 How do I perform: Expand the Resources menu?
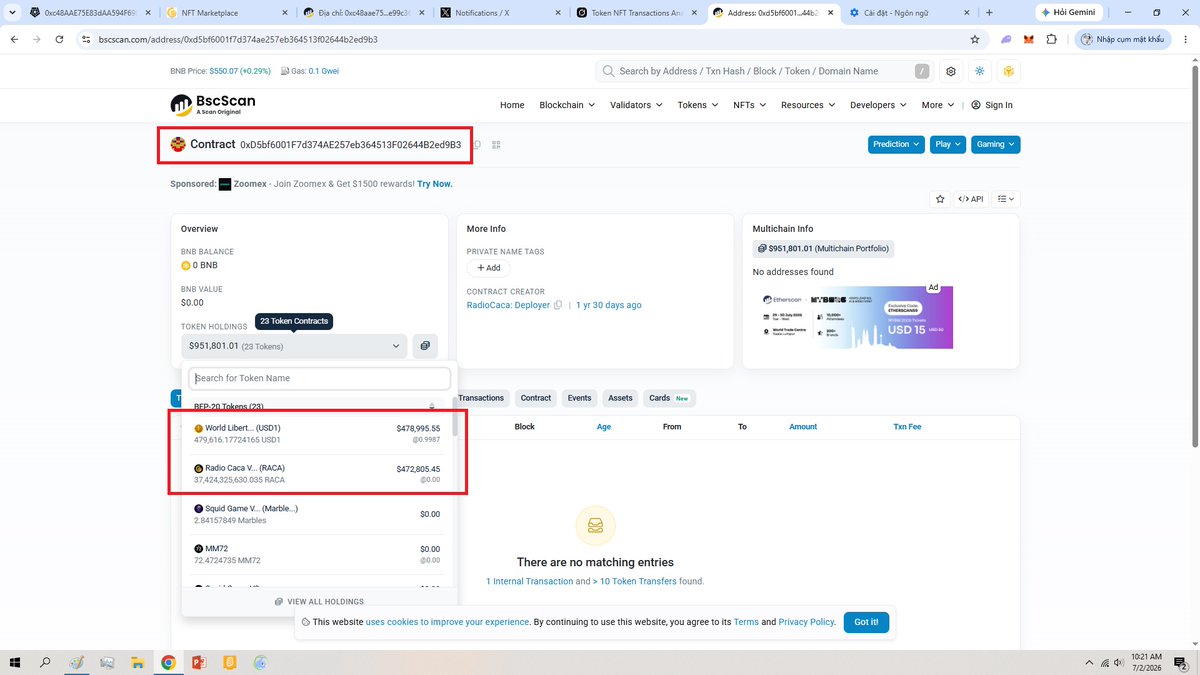[x=808, y=105]
